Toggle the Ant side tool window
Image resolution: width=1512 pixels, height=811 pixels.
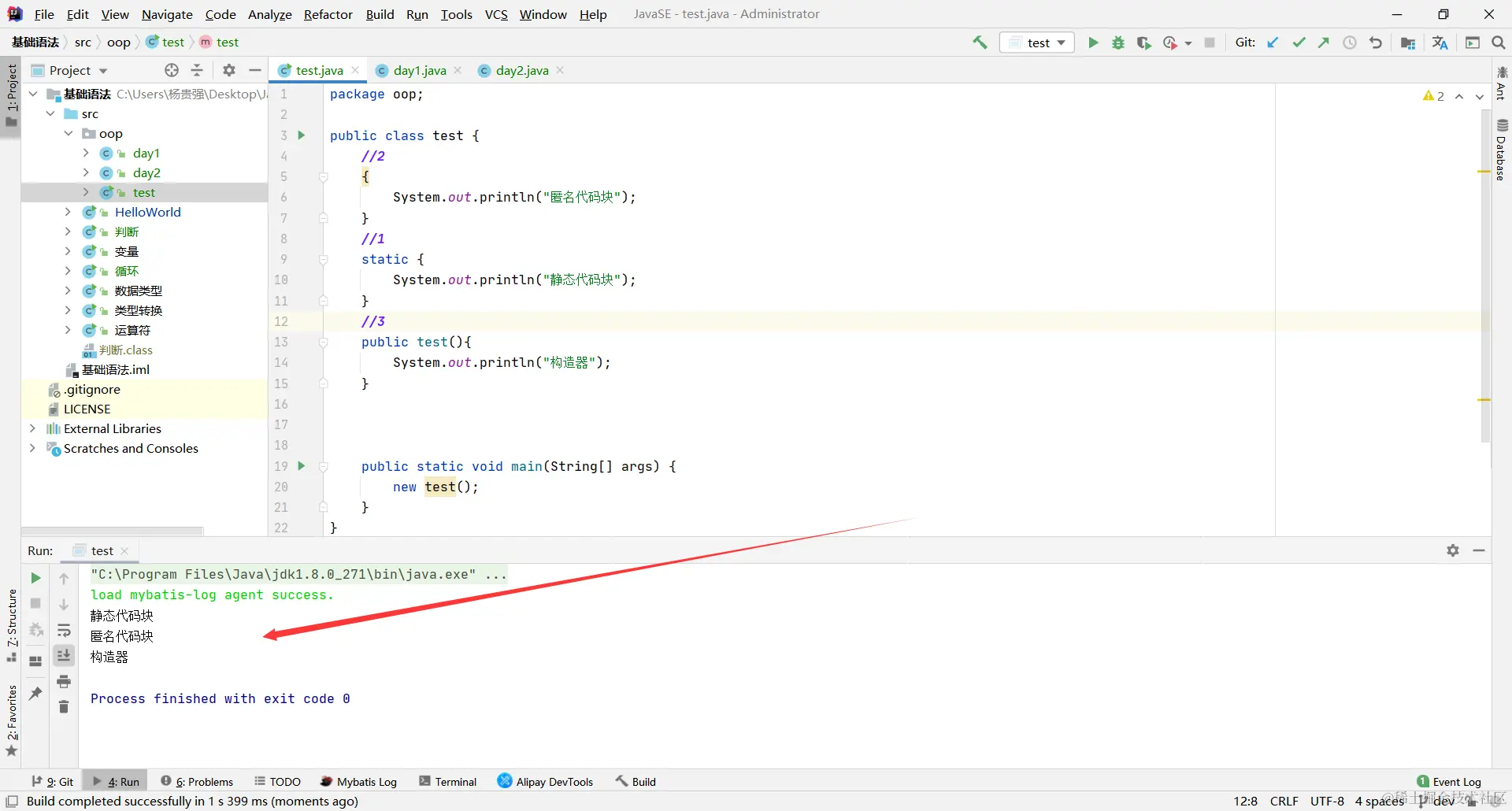(x=1502, y=83)
